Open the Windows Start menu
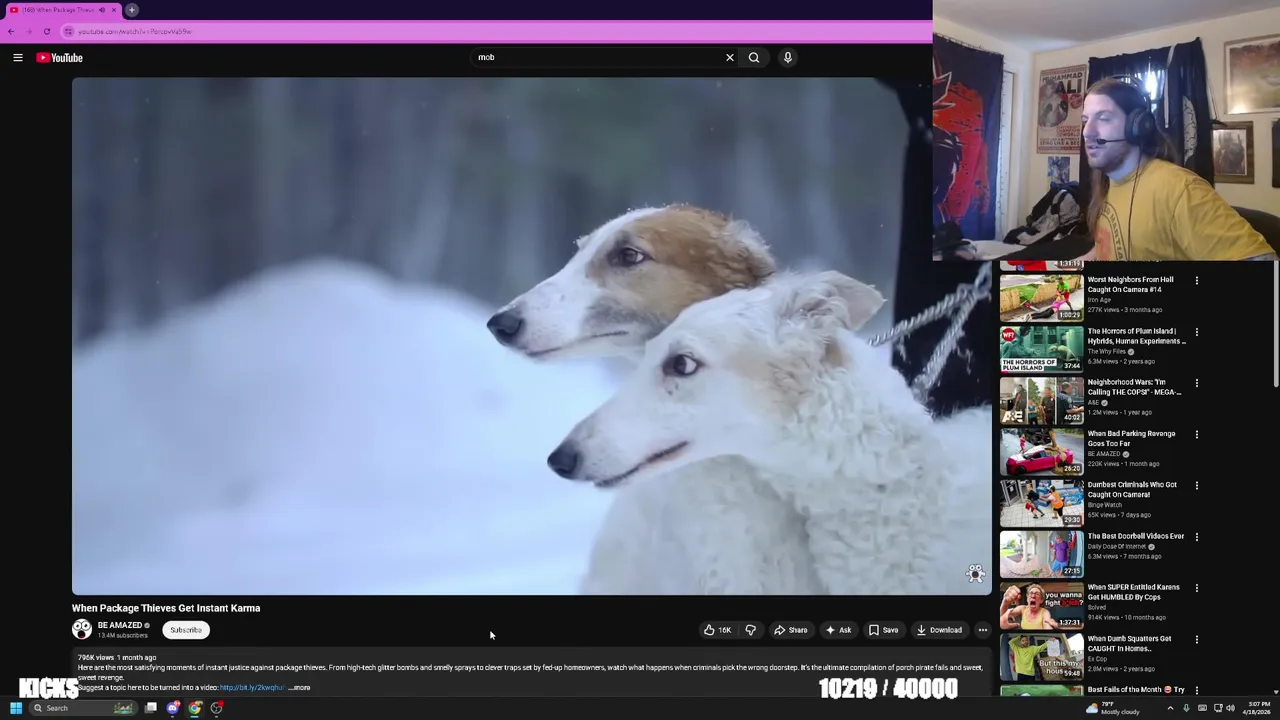Screen dimensions: 1280x720 (x=15, y=708)
